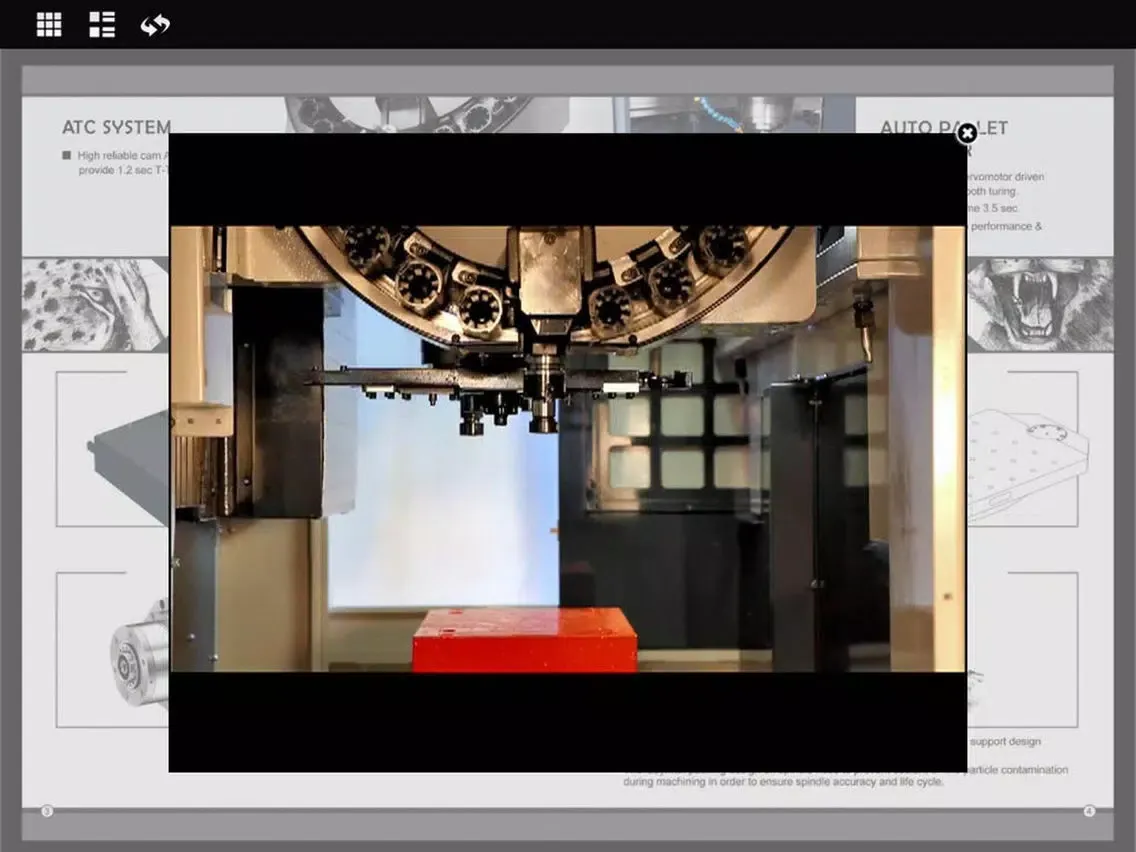Viewport: 1136px width, 852px height.
Task: Select the pallet table drawing thumbnail
Action: click(x=1027, y=464)
